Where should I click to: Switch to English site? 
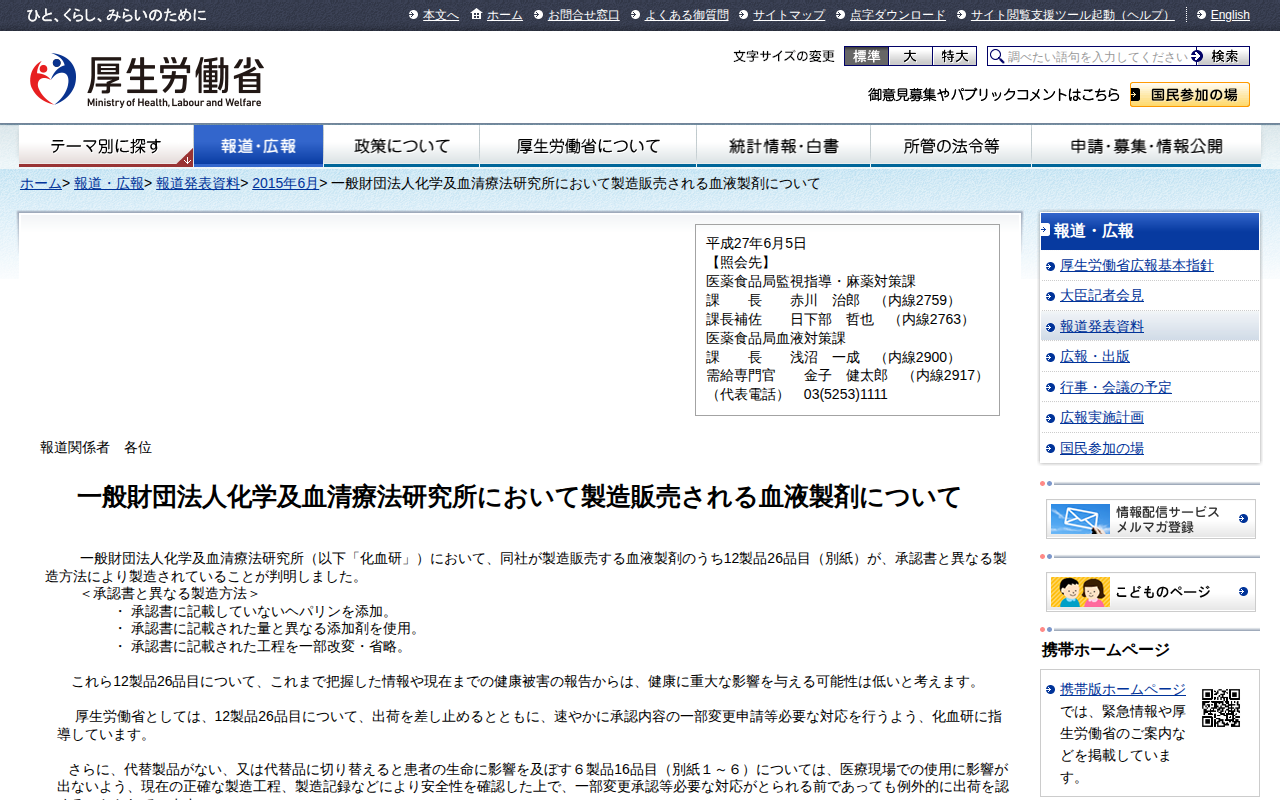[1230, 15]
